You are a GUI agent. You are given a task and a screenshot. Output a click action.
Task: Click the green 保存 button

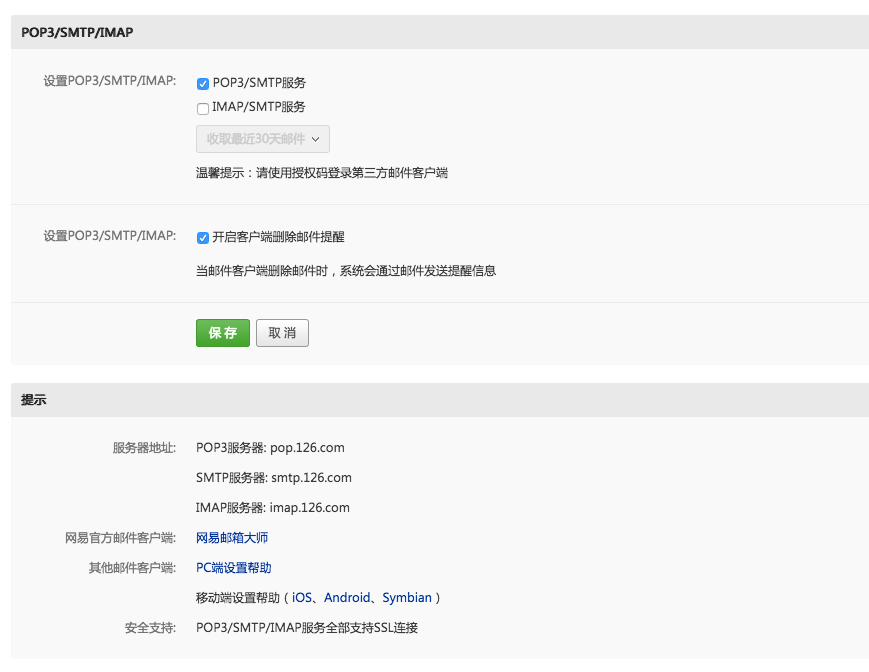coord(223,333)
